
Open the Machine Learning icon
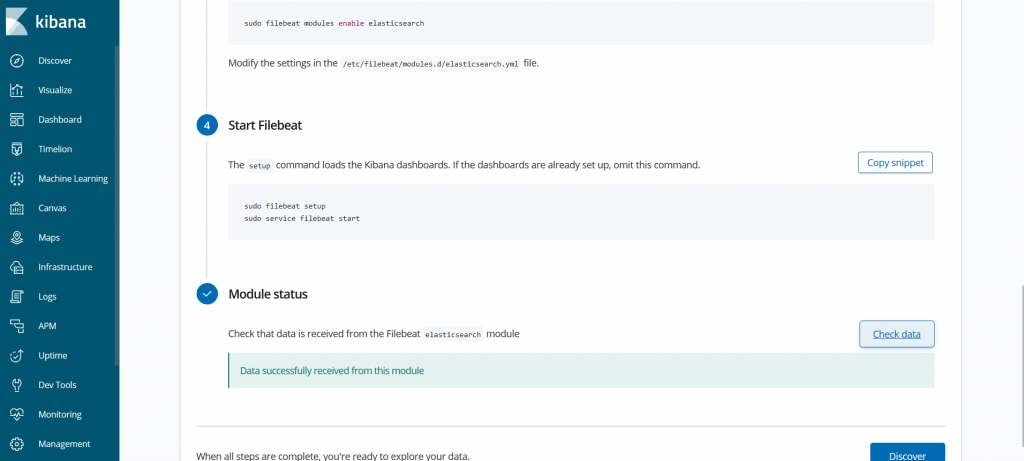[17, 178]
